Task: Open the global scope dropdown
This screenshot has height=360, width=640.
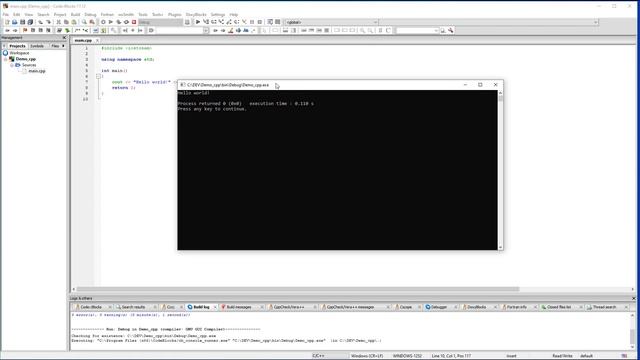Action: pos(331,22)
